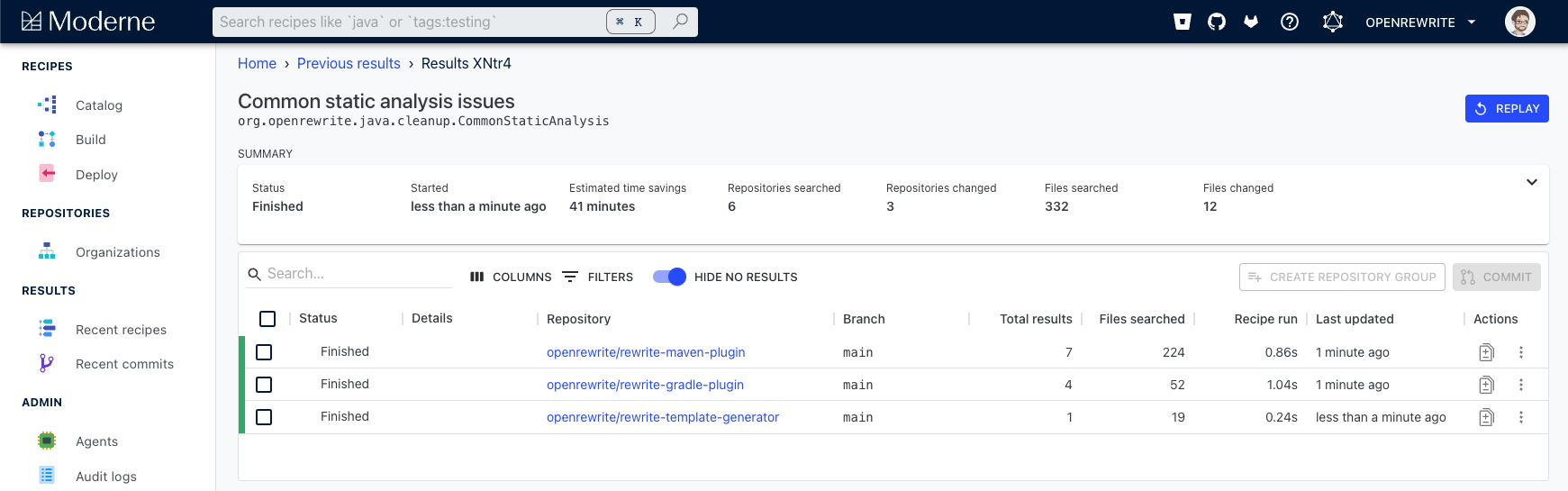The width and height of the screenshot is (1568, 491).
Task: Click the Catalog sidebar icon
Action: (47, 105)
